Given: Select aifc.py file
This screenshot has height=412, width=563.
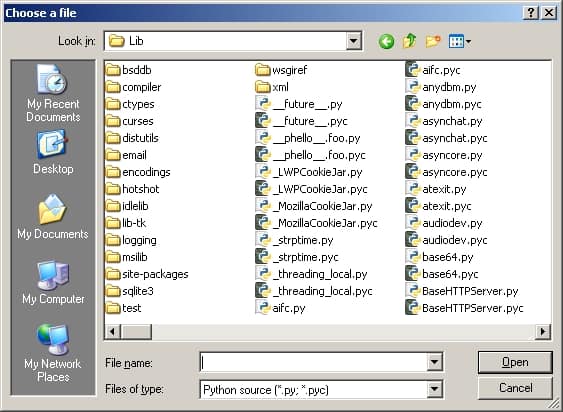Looking at the screenshot, I should click(281, 308).
